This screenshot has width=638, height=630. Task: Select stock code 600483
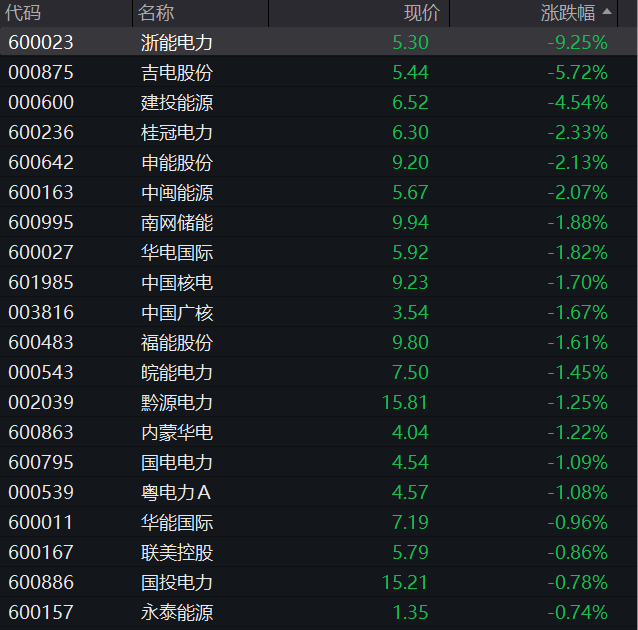point(41,342)
